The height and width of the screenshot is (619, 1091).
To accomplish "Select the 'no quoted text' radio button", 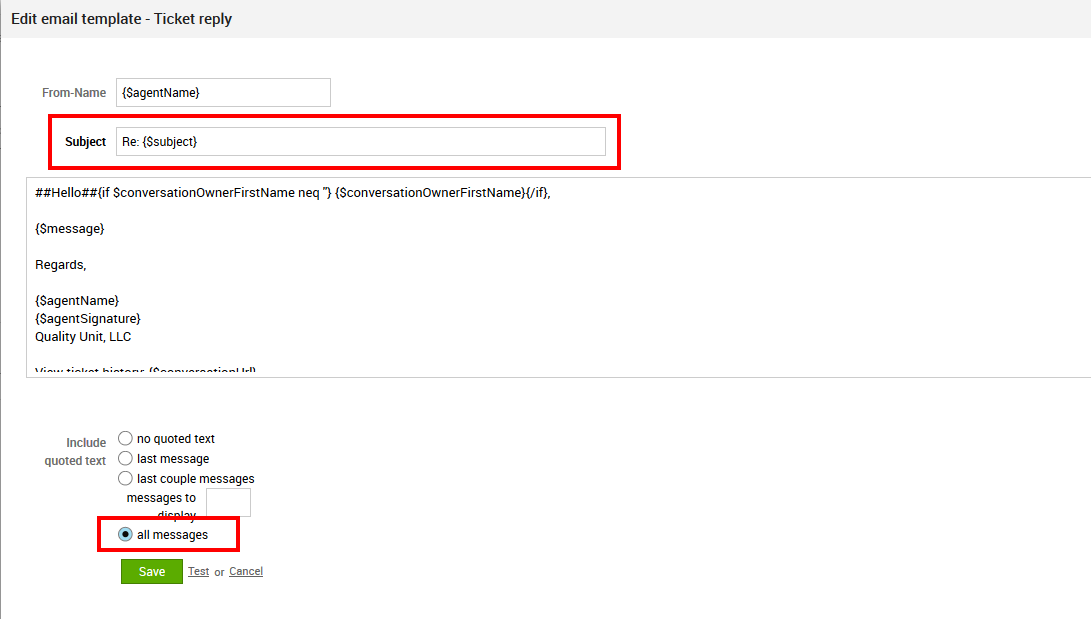I will [125, 438].
